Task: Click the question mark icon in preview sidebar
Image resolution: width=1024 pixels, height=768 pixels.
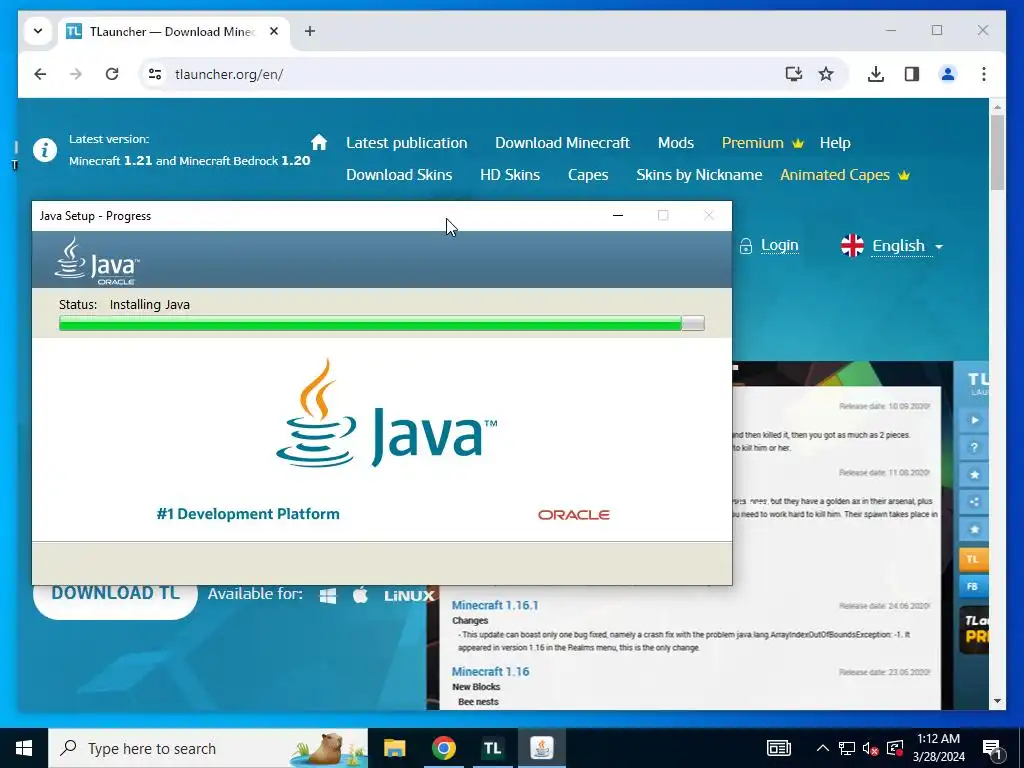Action: click(974, 447)
